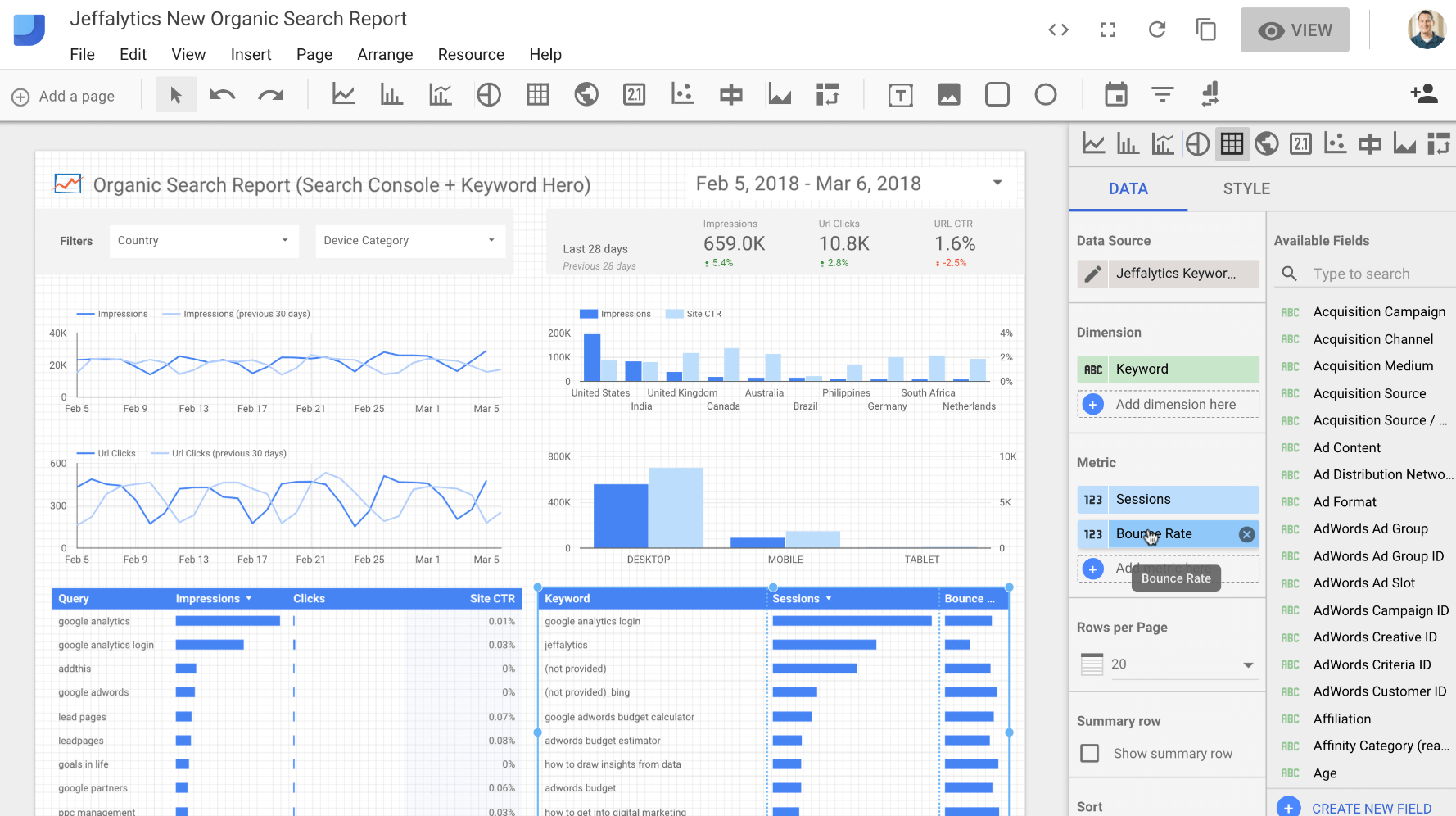The width and height of the screenshot is (1456, 816).
Task: Insert a scatter chart
Action: point(682,94)
